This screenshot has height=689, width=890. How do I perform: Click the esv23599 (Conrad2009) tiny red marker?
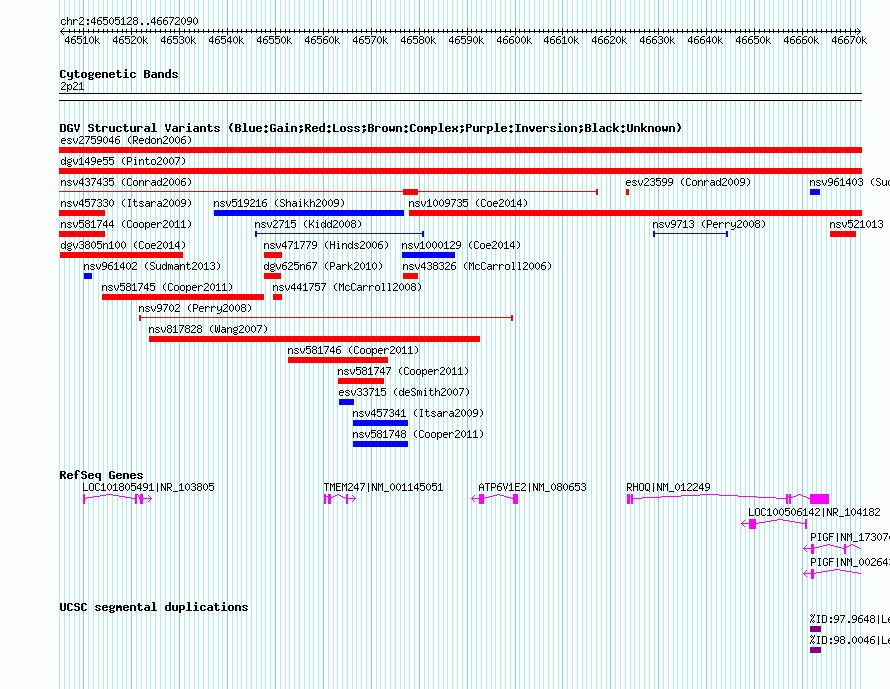[x=627, y=192]
